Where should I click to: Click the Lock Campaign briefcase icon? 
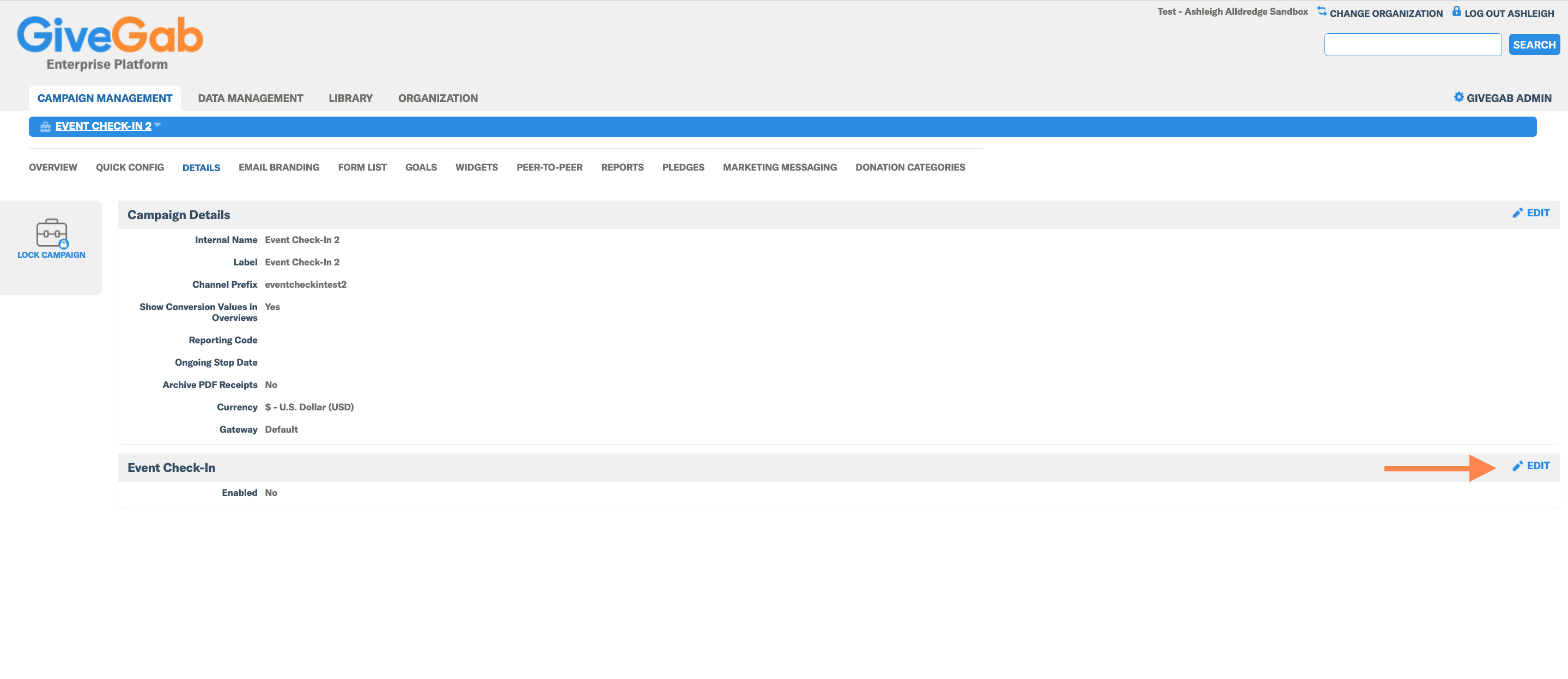(x=52, y=233)
